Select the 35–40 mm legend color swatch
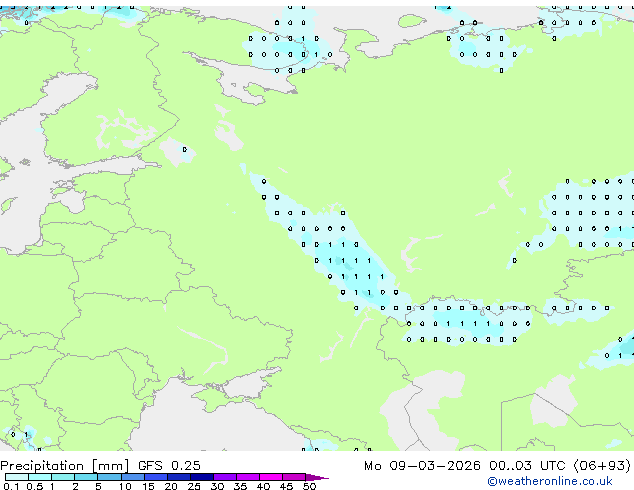This screenshot has width=634, height=490. [x=248, y=477]
